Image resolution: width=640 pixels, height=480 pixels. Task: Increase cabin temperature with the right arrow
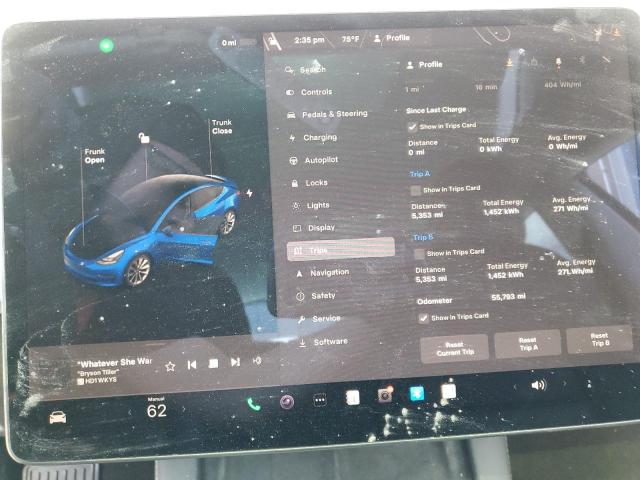(x=184, y=409)
